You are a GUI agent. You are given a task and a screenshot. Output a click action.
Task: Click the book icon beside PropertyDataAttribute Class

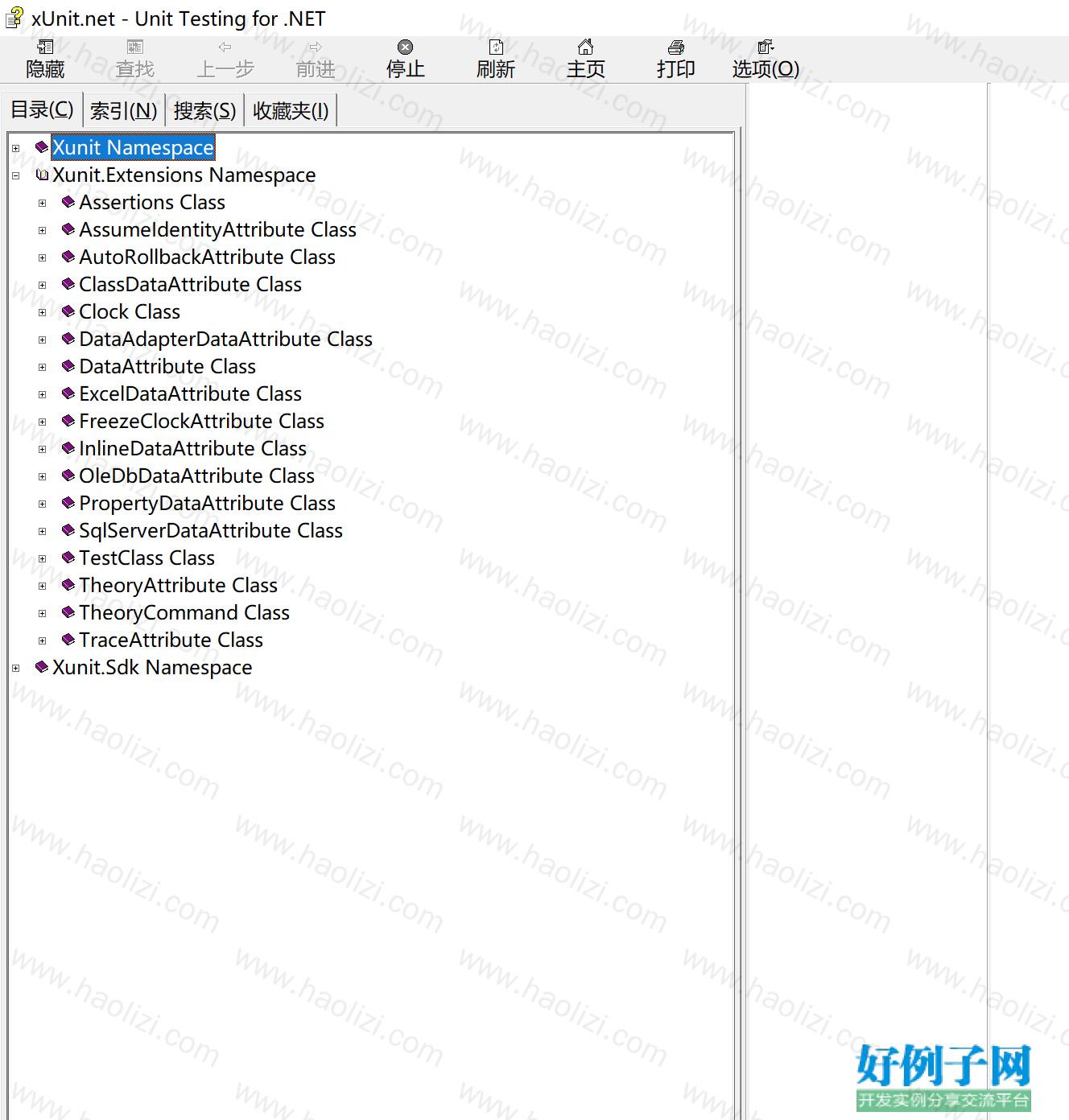pyautogui.click(x=68, y=503)
